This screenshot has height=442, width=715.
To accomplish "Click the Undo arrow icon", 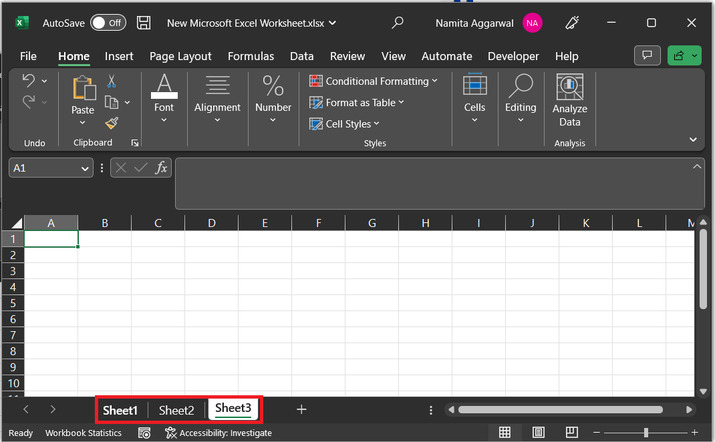I will pyautogui.click(x=29, y=81).
